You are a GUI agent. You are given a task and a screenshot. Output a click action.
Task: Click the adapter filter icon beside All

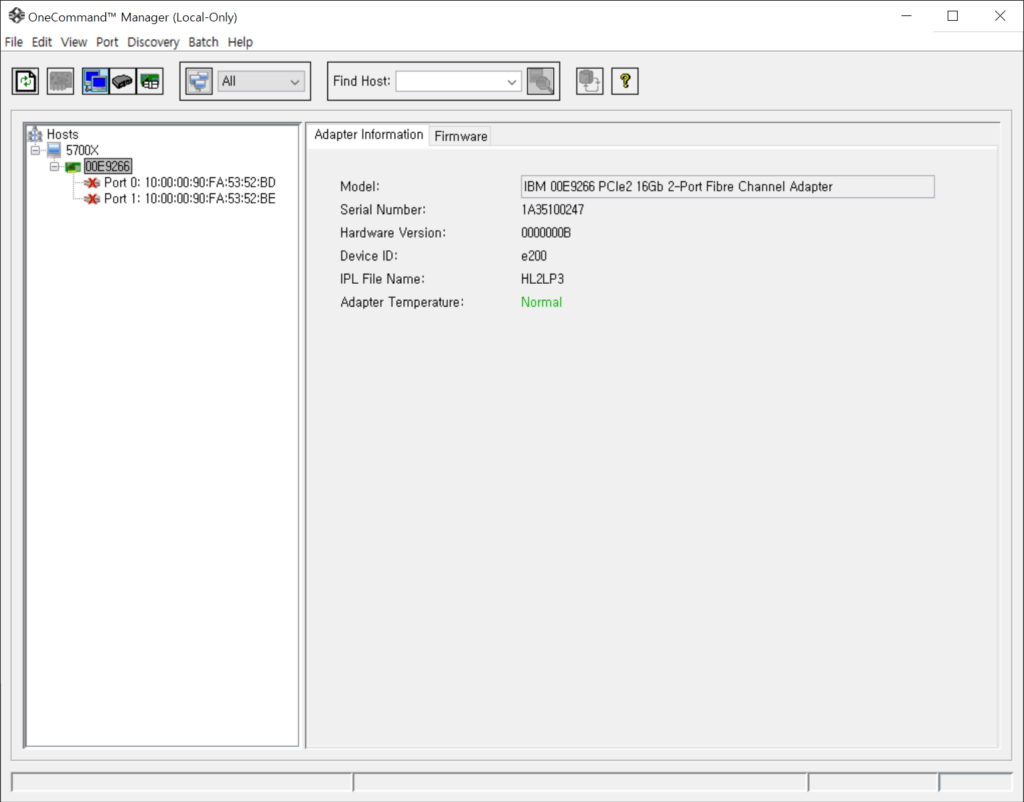(199, 81)
